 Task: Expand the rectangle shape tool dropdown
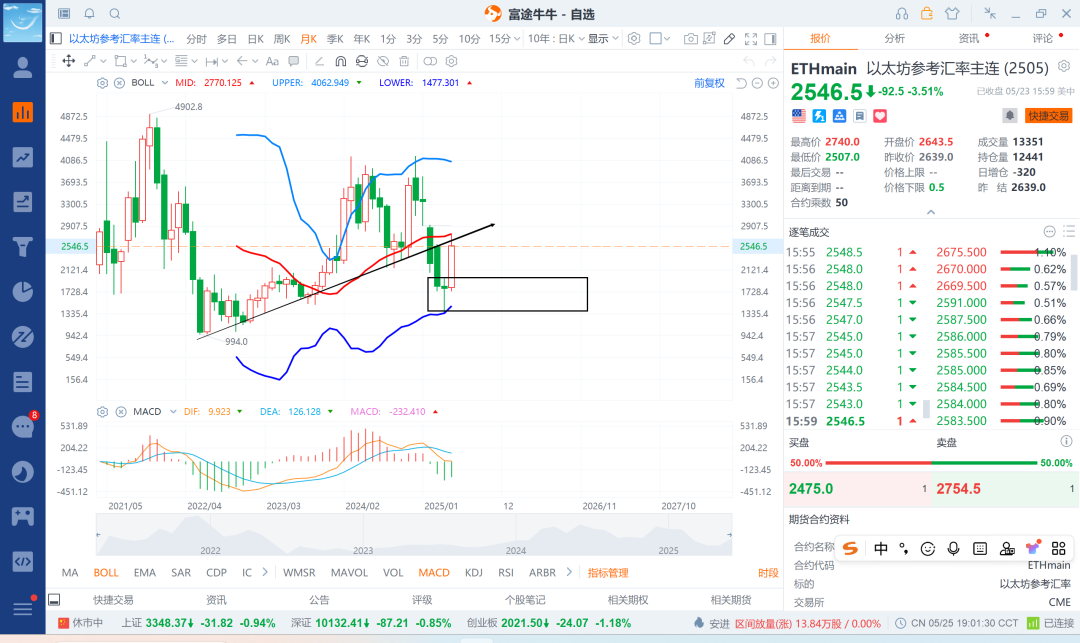point(134,61)
